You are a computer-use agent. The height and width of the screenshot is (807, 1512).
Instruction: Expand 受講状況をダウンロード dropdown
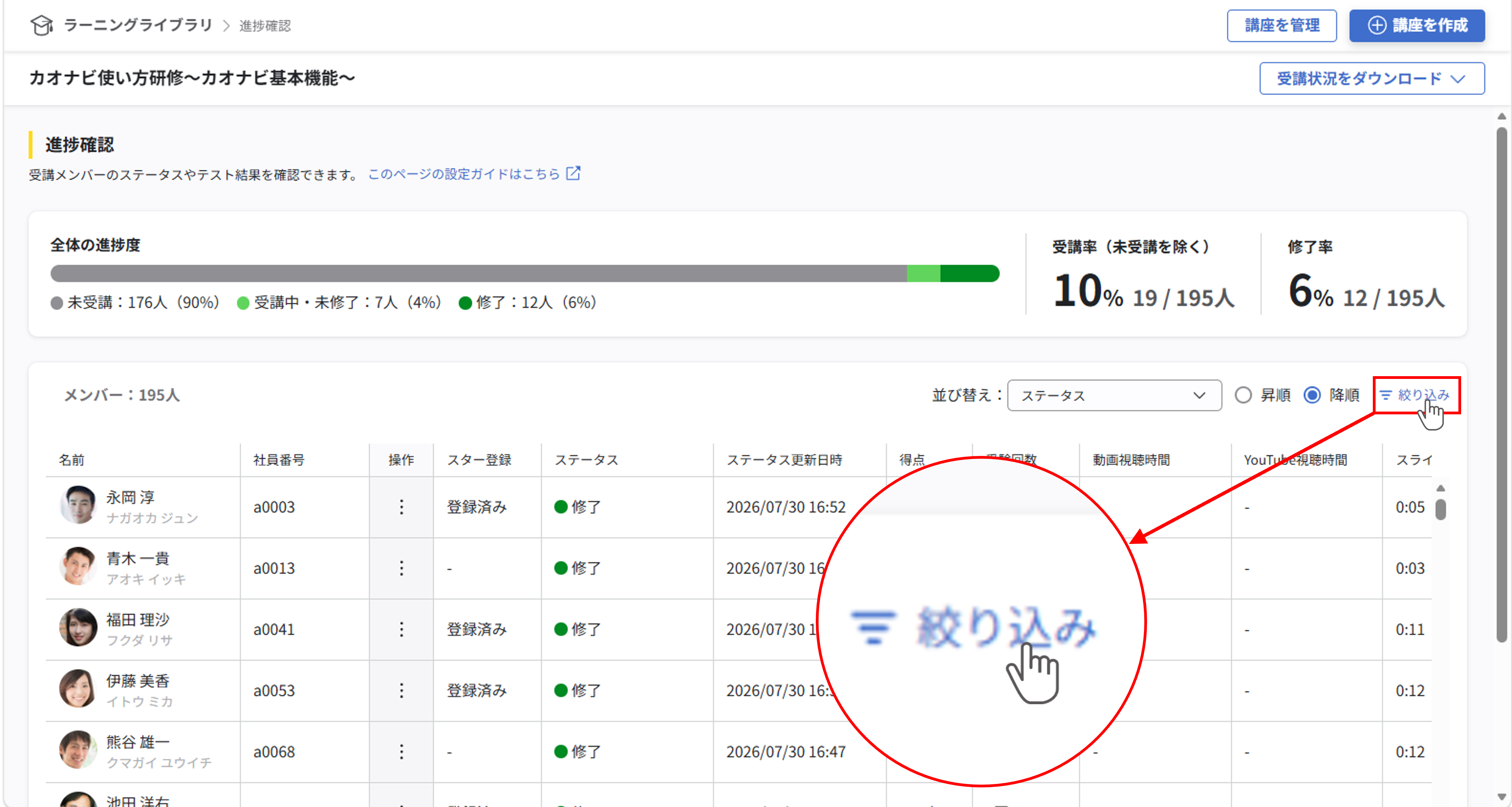pos(1372,78)
